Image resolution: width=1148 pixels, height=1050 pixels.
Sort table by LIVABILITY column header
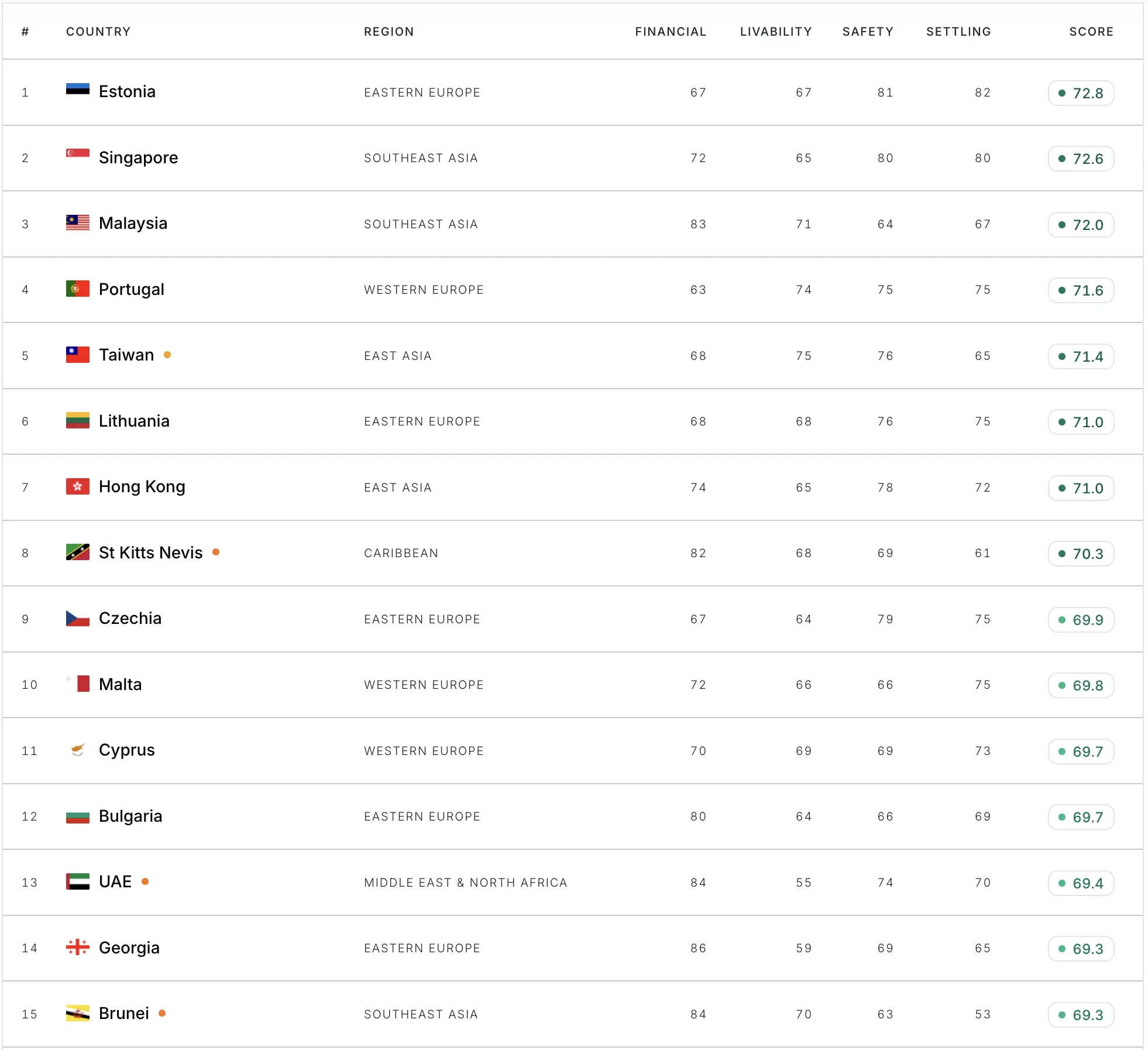(x=776, y=32)
